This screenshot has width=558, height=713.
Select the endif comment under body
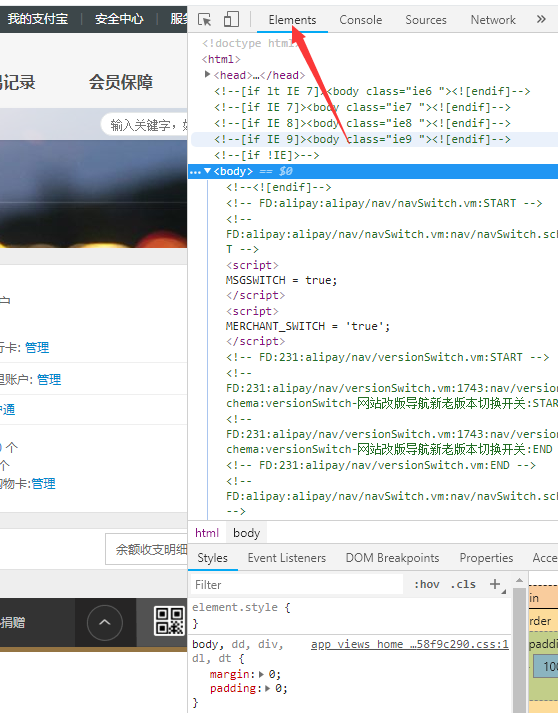pyautogui.click(x=279, y=187)
